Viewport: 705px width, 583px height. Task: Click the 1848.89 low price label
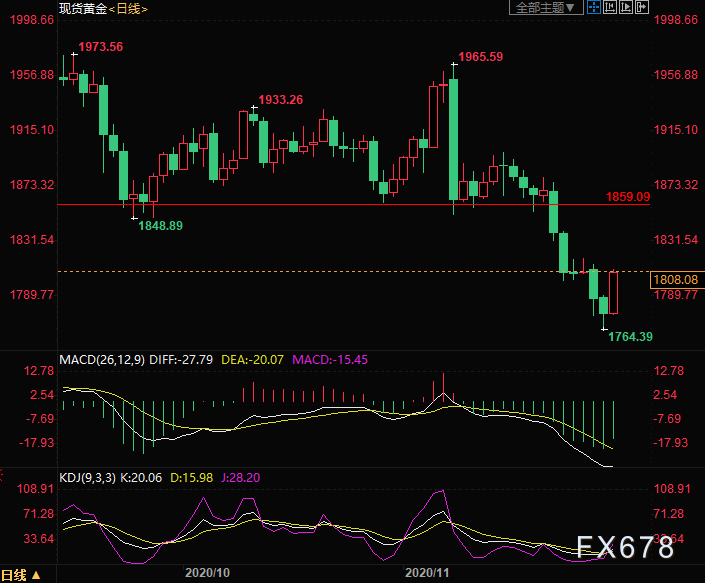click(160, 226)
